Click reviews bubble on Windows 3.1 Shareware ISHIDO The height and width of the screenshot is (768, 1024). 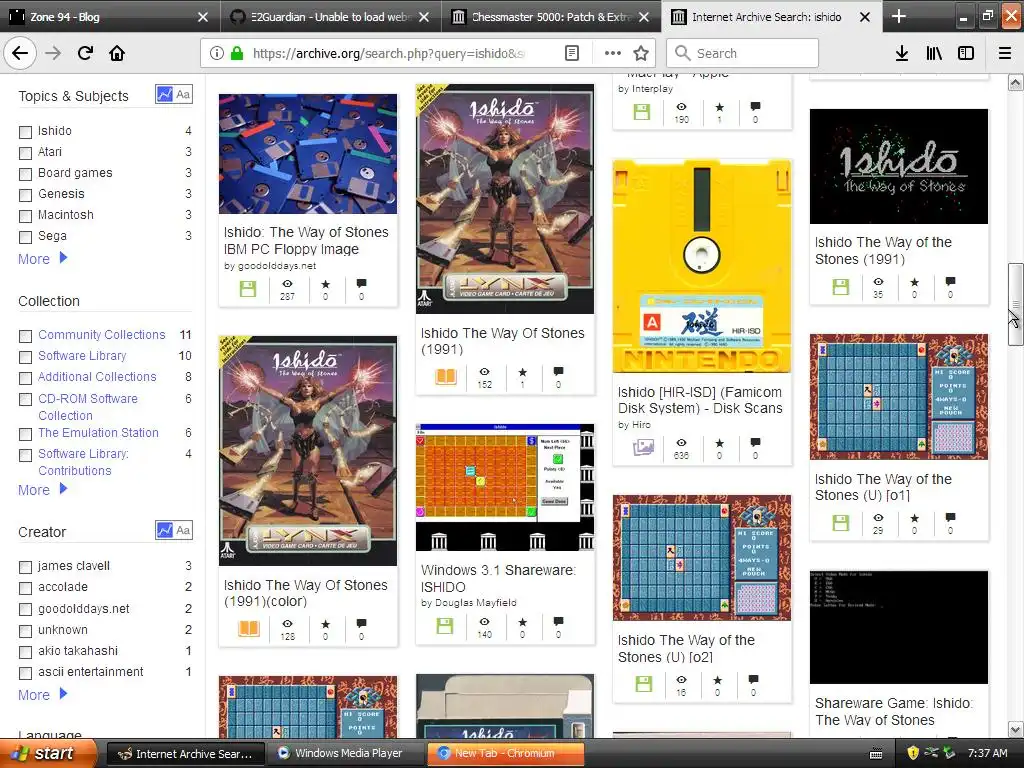558,621
